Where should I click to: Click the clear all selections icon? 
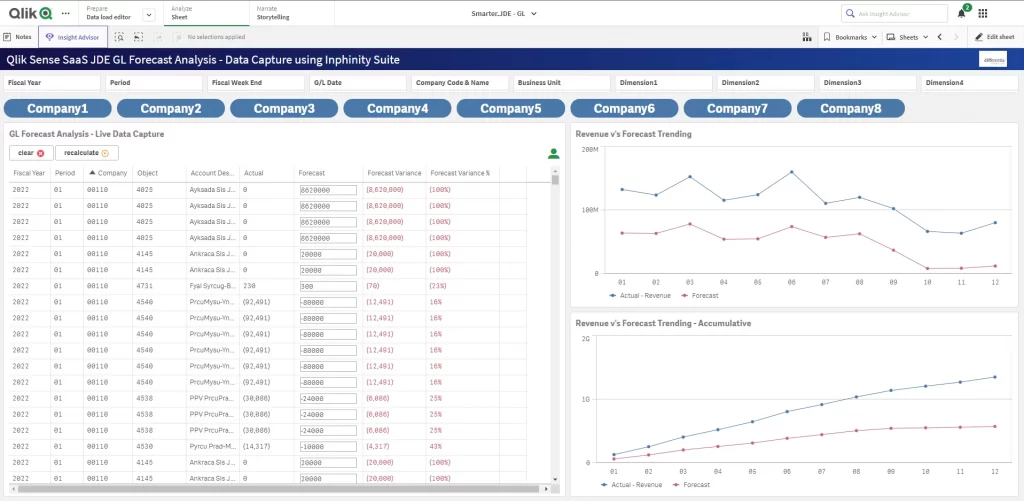pos(177,37)
